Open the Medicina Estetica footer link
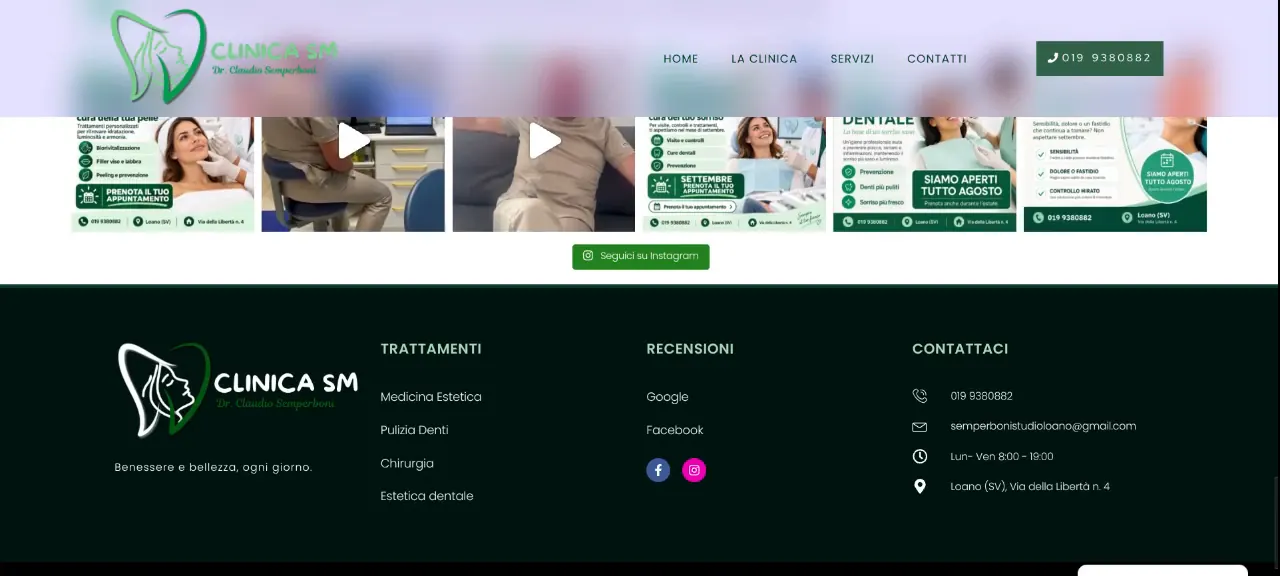Screen dimensions: 1280x576 pyautogui.click(x=431, y=397)
